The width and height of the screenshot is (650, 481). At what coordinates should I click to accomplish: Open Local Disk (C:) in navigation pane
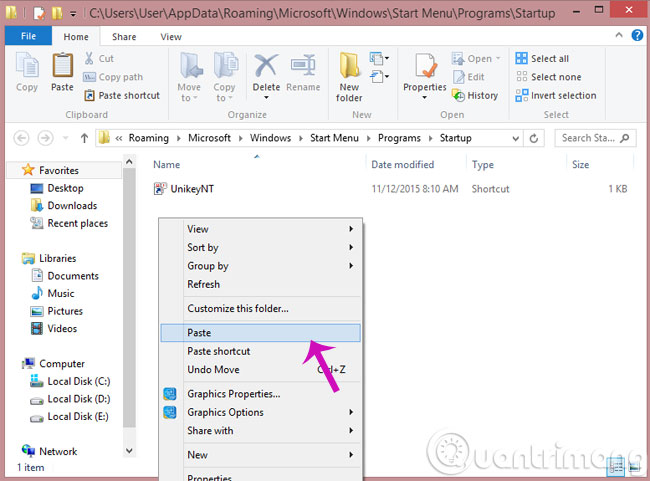click(70, 381)
